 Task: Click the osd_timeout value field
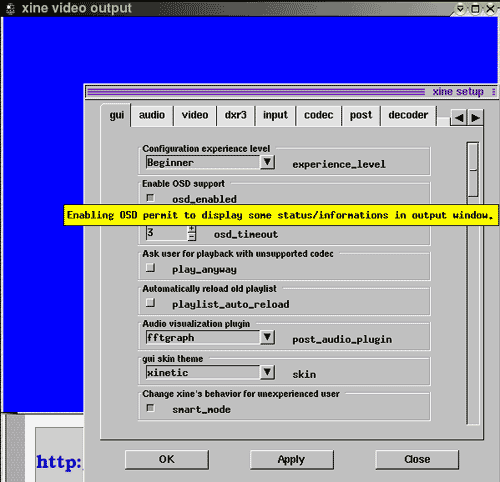(167, 233)
